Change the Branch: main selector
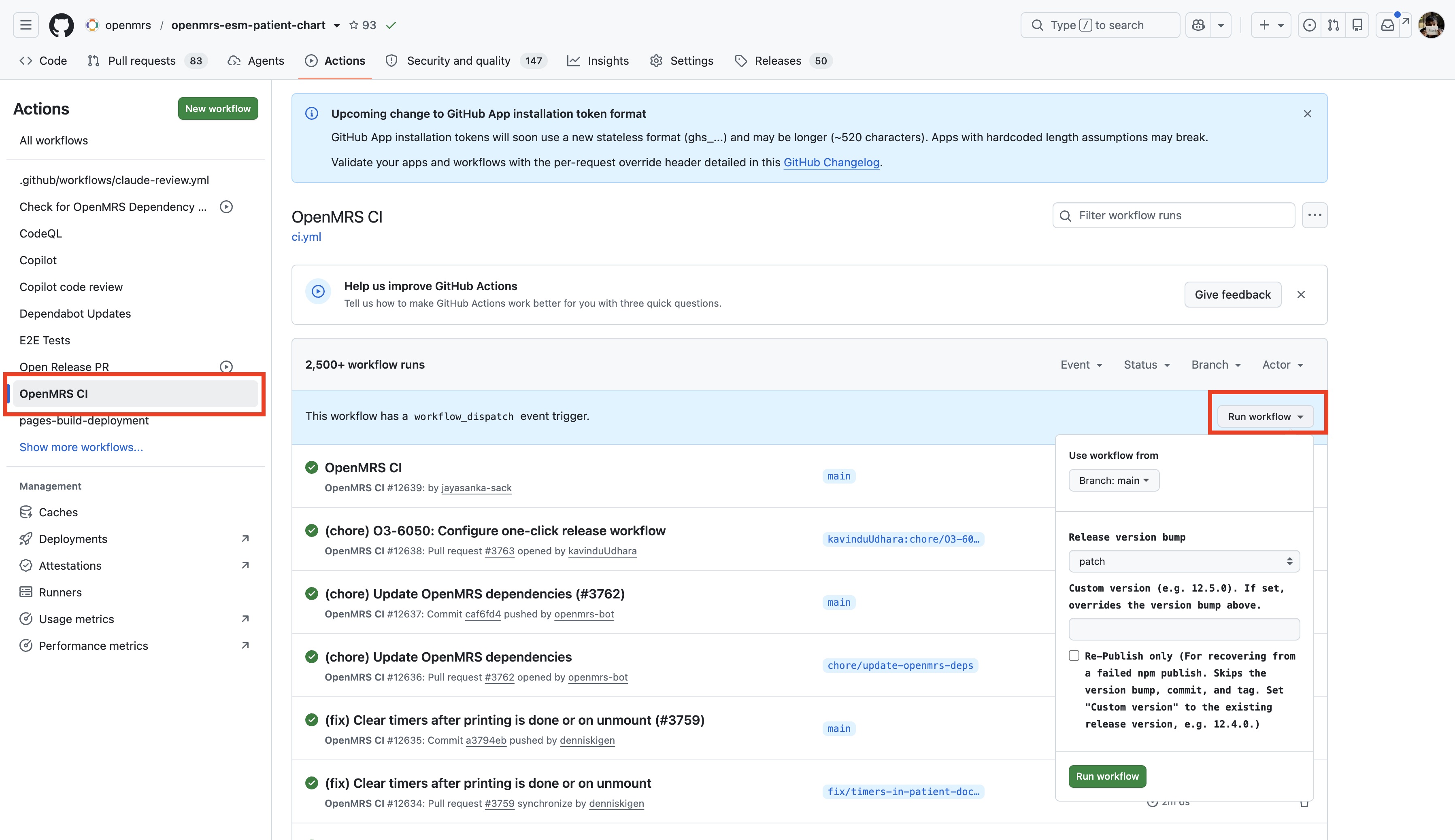The width and height of the screenshot is (1455, 840). coord(1114,481)
